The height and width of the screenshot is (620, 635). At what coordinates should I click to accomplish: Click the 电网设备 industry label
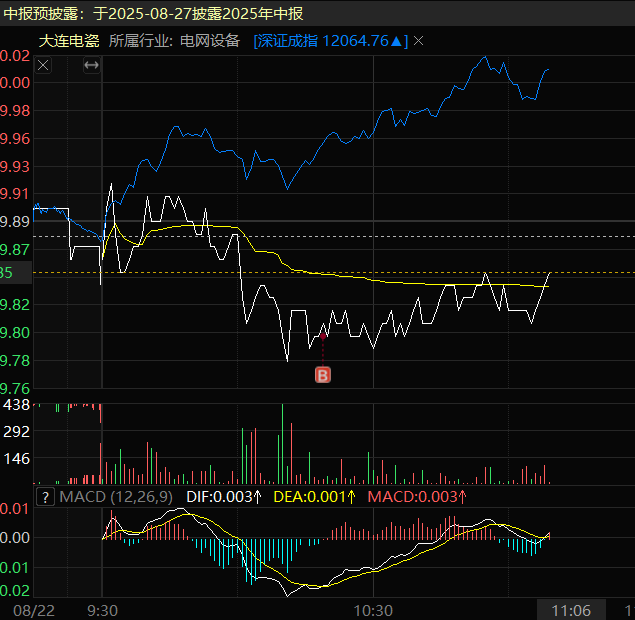pos(210,41)
